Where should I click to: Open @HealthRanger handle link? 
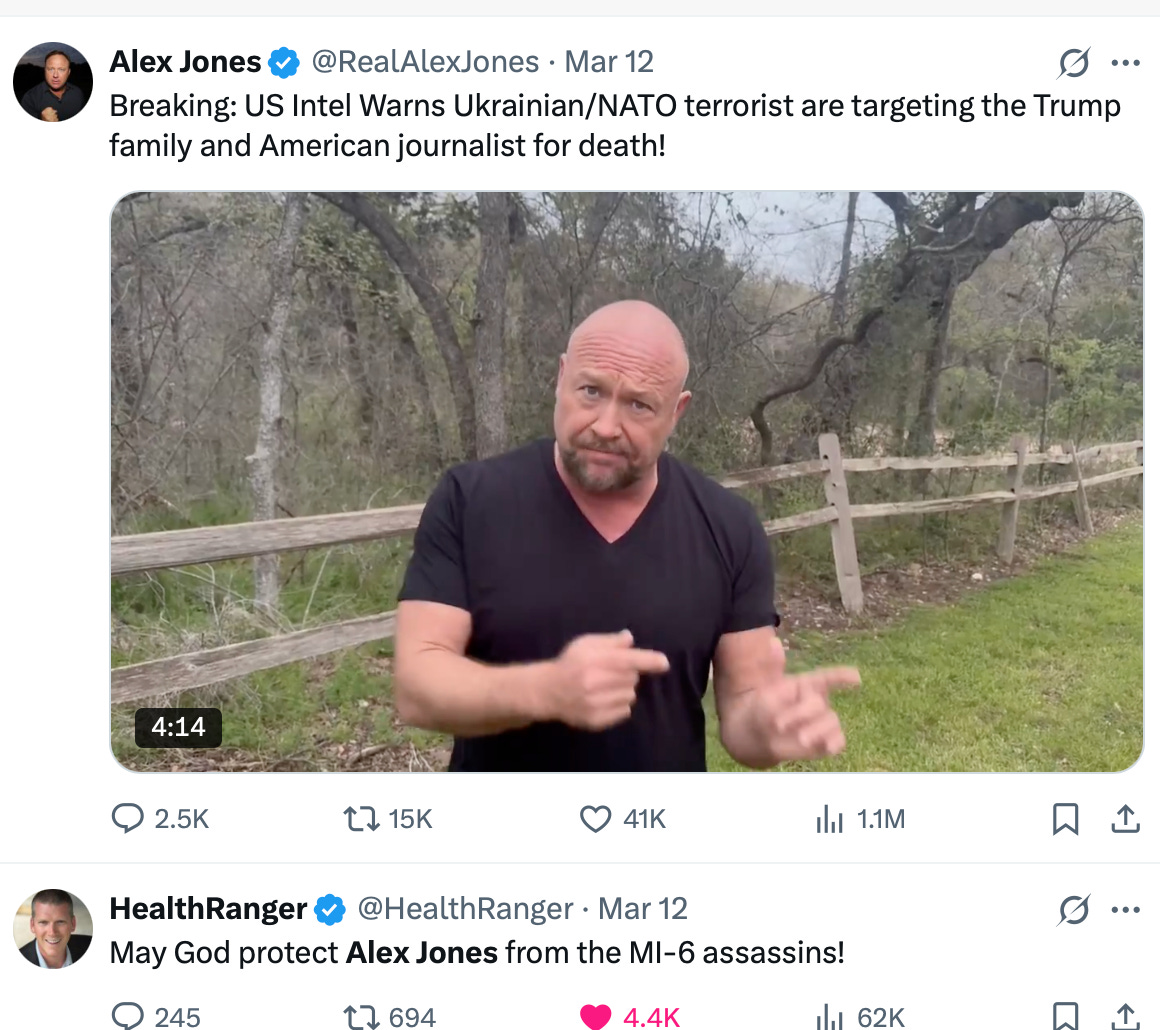click(x=465, y=909)
